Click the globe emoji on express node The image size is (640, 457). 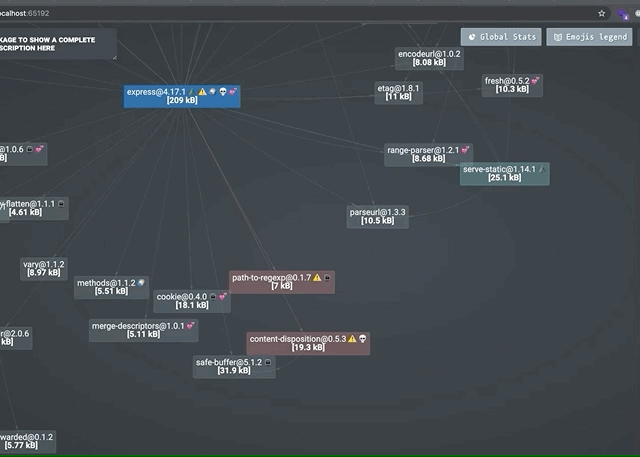tap(213, 92)
